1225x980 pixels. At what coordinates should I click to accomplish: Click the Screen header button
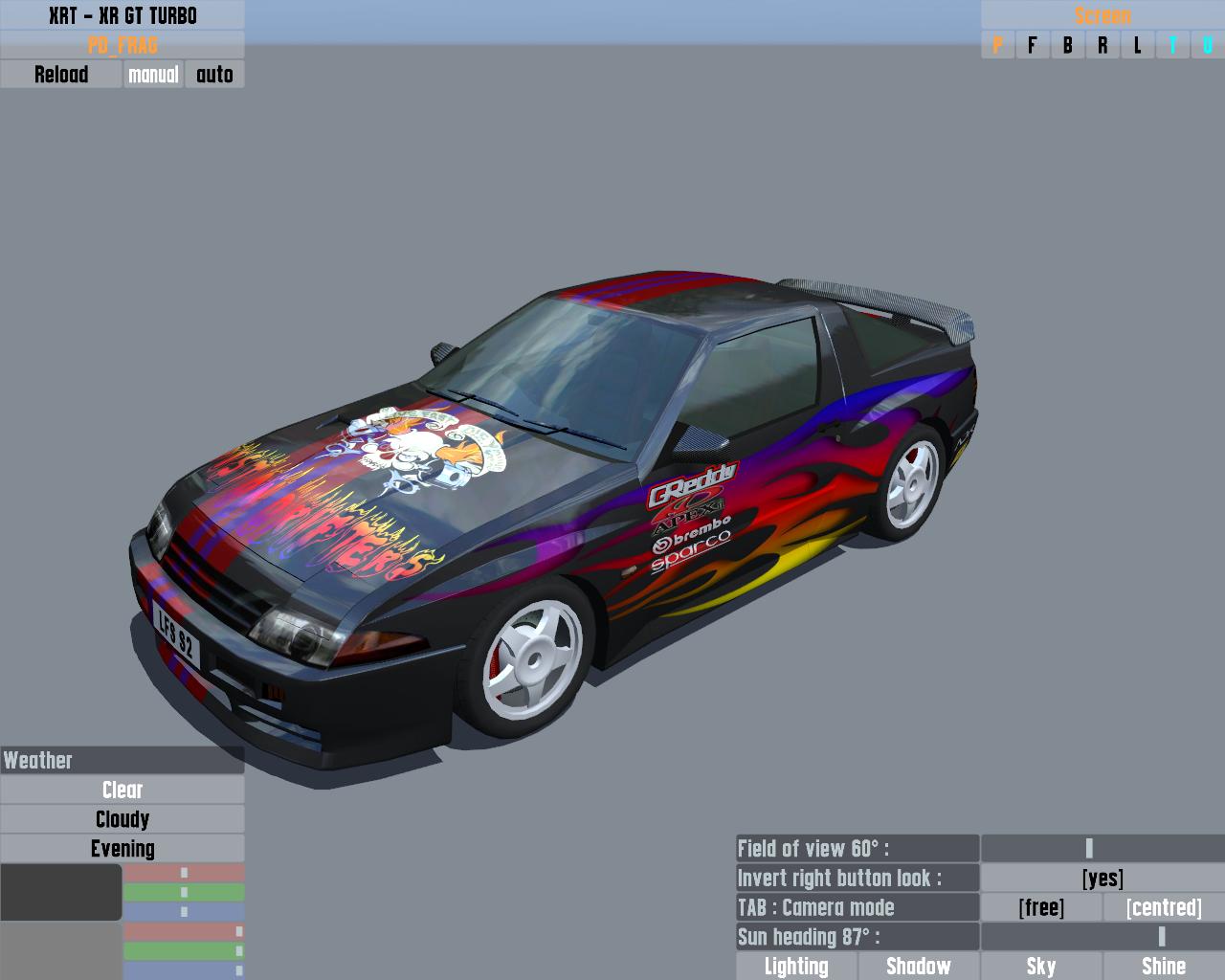tap(1102, 15)
